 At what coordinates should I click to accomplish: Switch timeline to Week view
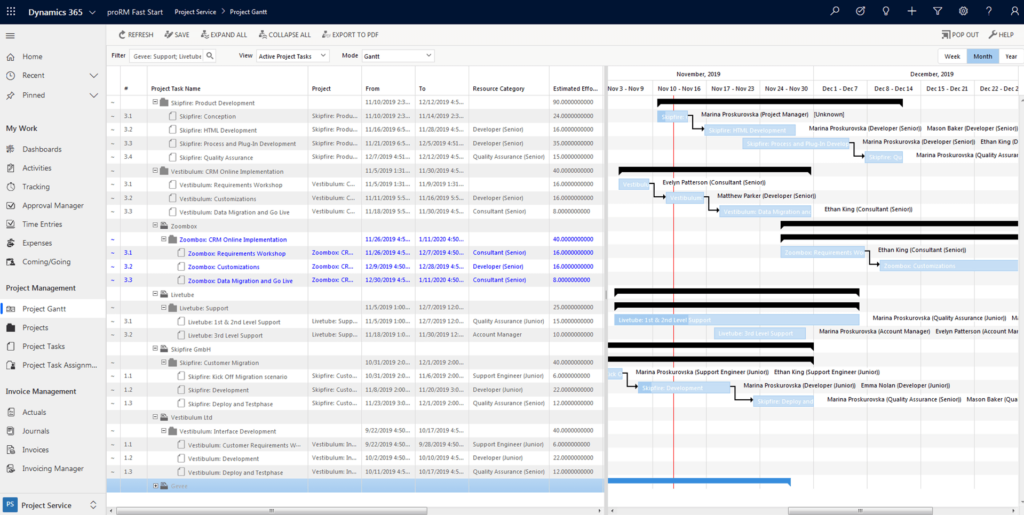pyautogui.click(x=952, y=56)
